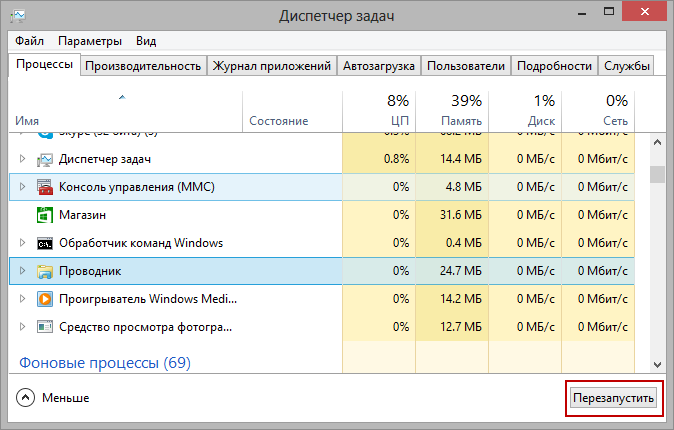Expand the Консоль управления (MMC) row
Viewport: 674px width, 430px height.
click(22, 187)
